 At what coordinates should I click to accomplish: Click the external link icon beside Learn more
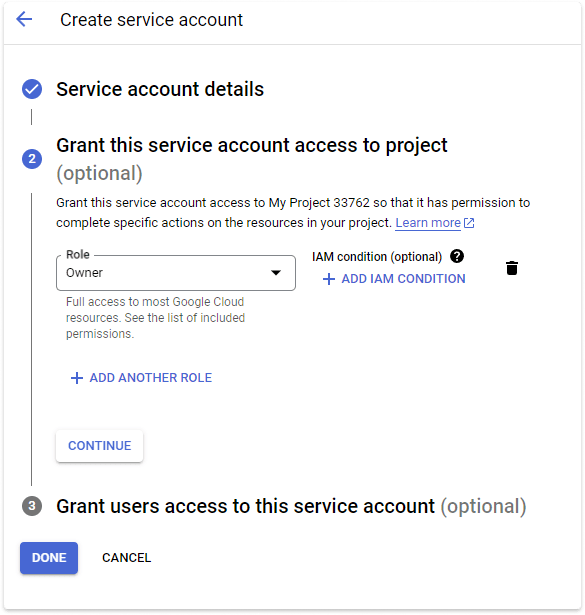point(469,223)
